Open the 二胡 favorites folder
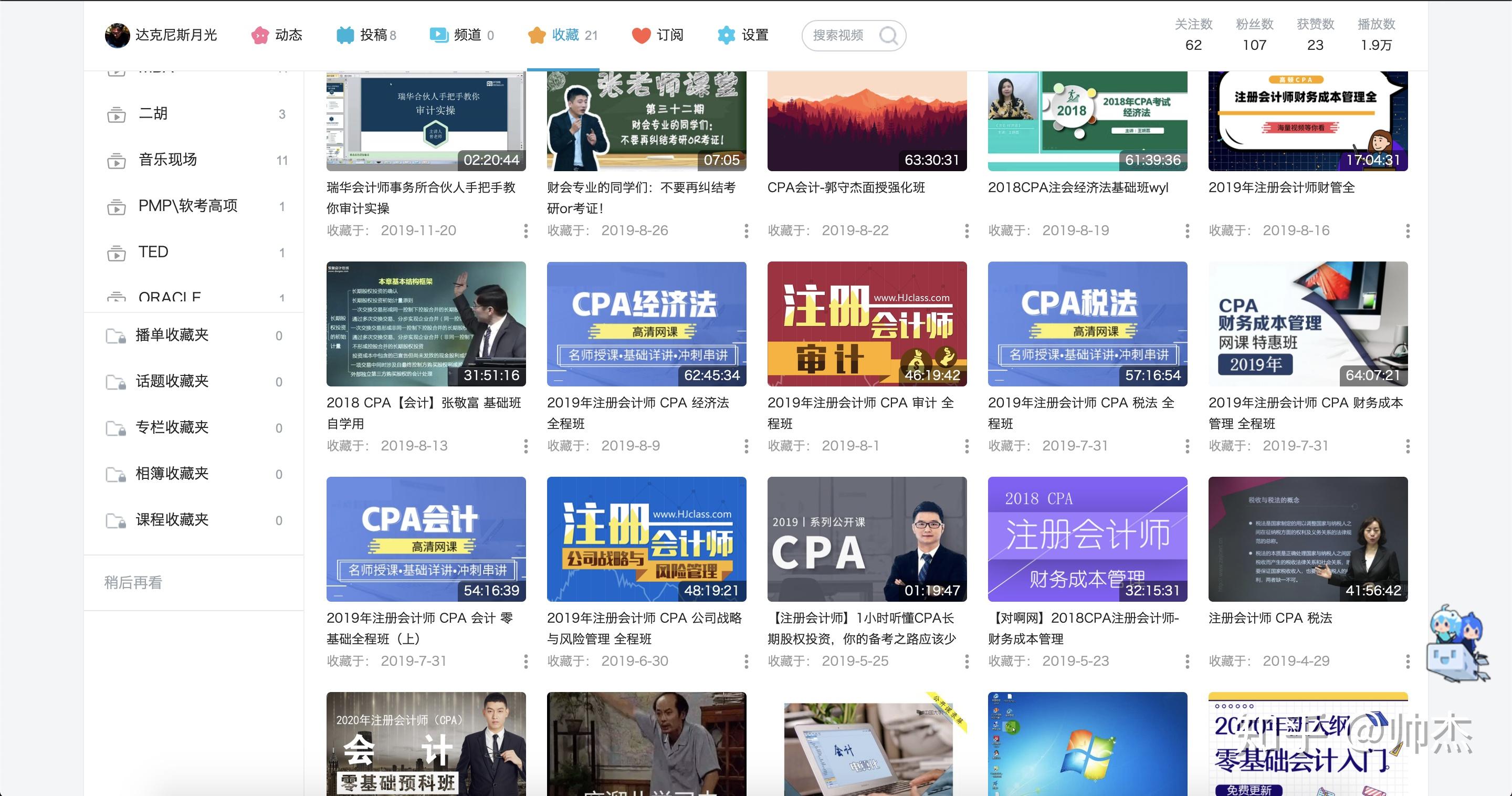 click(194, 114)
